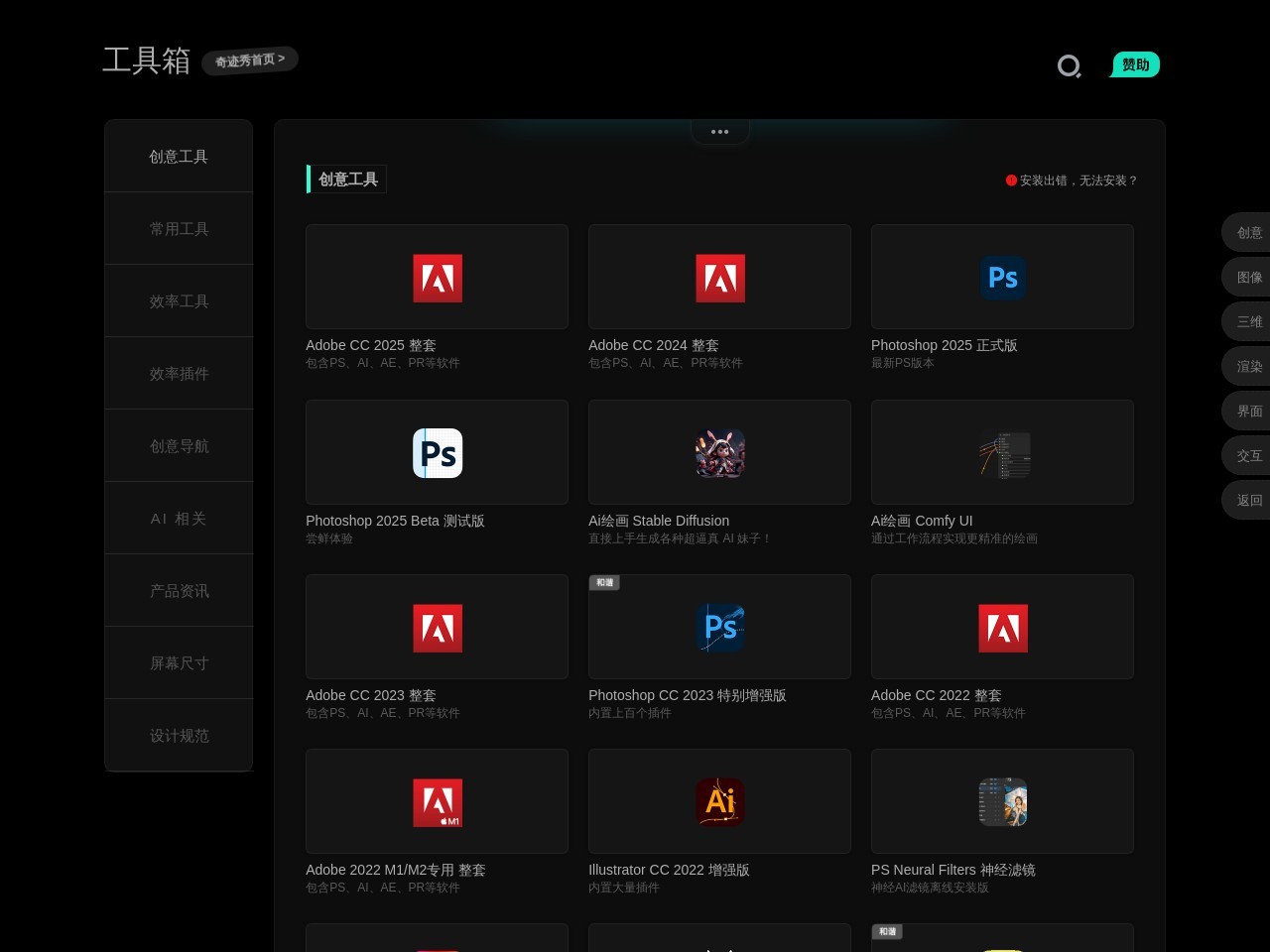This screenshot has height=952, width=1270.
Task: Open Illustrator CC 2022 增强版 title
Action: point(669,870)
